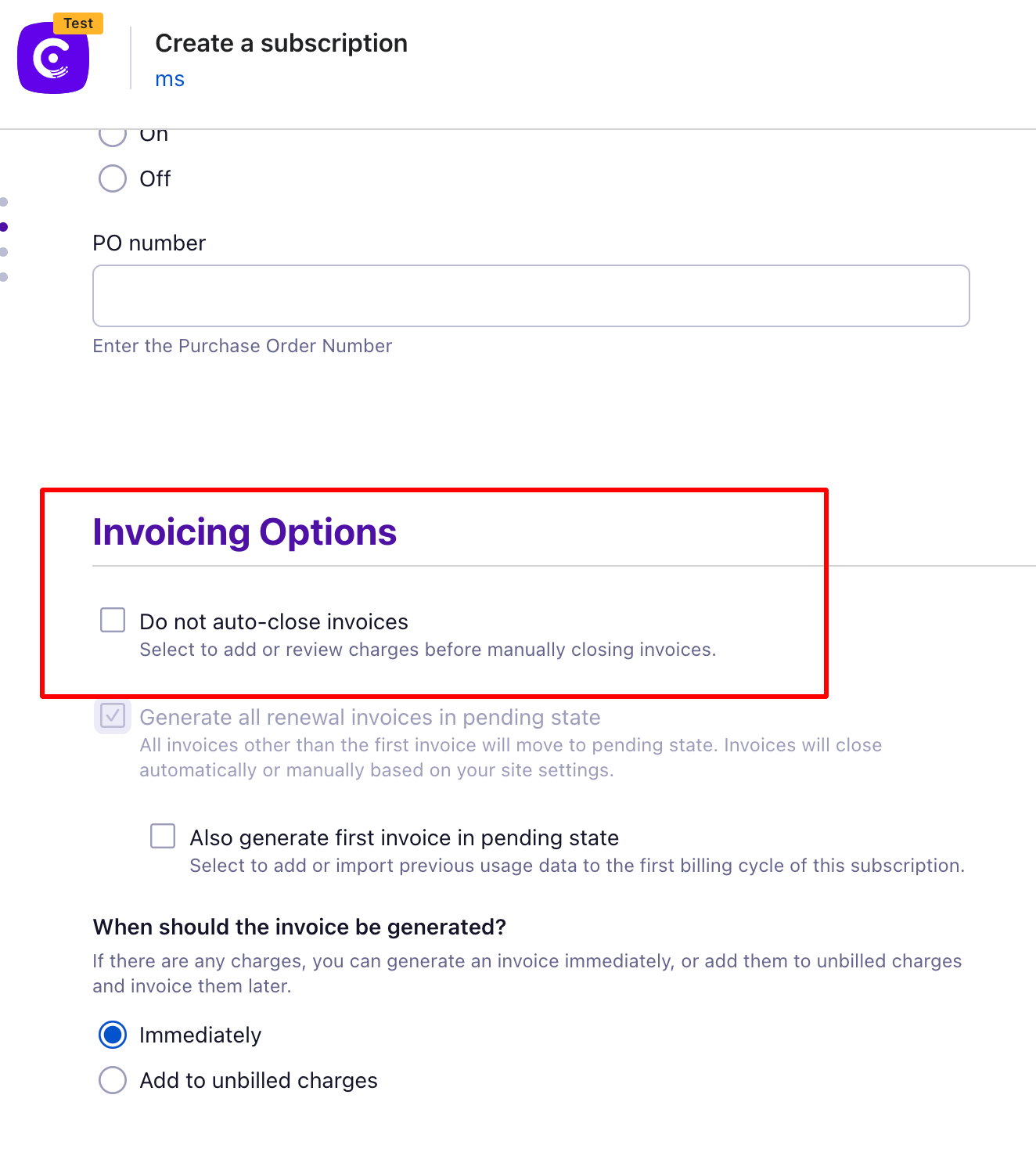Click the Off option label text

tap(155, 178)
